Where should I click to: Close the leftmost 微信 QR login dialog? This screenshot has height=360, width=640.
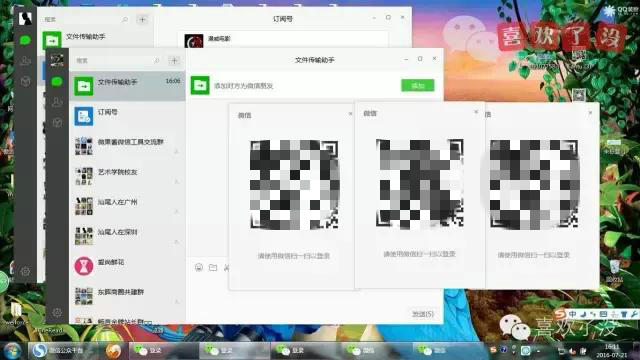350,114
